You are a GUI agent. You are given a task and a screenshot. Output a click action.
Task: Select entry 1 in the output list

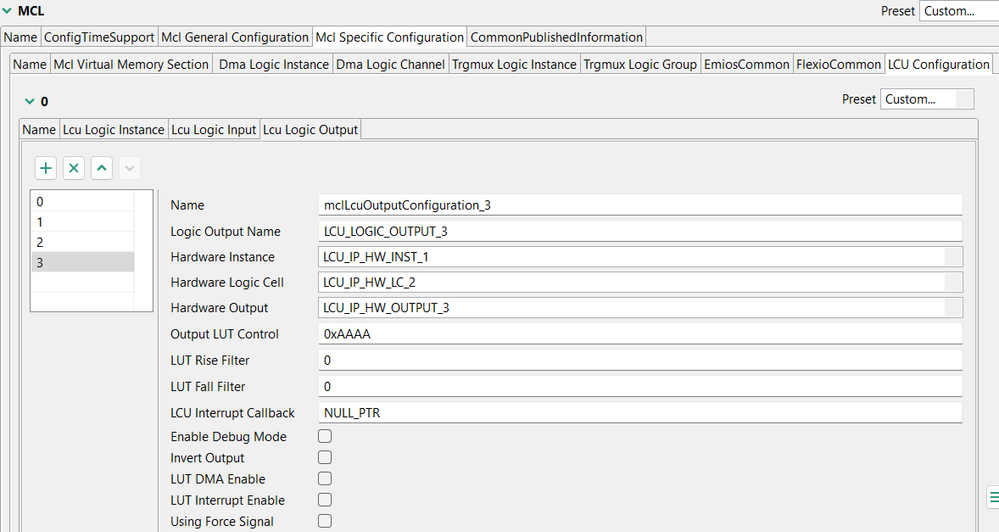(82, 222)
